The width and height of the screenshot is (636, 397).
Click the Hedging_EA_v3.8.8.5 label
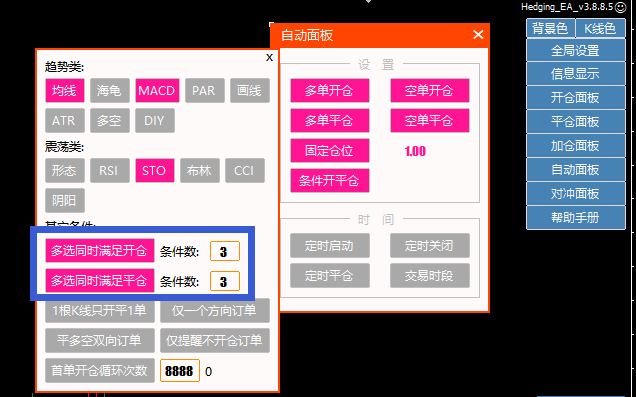[567, 7]
